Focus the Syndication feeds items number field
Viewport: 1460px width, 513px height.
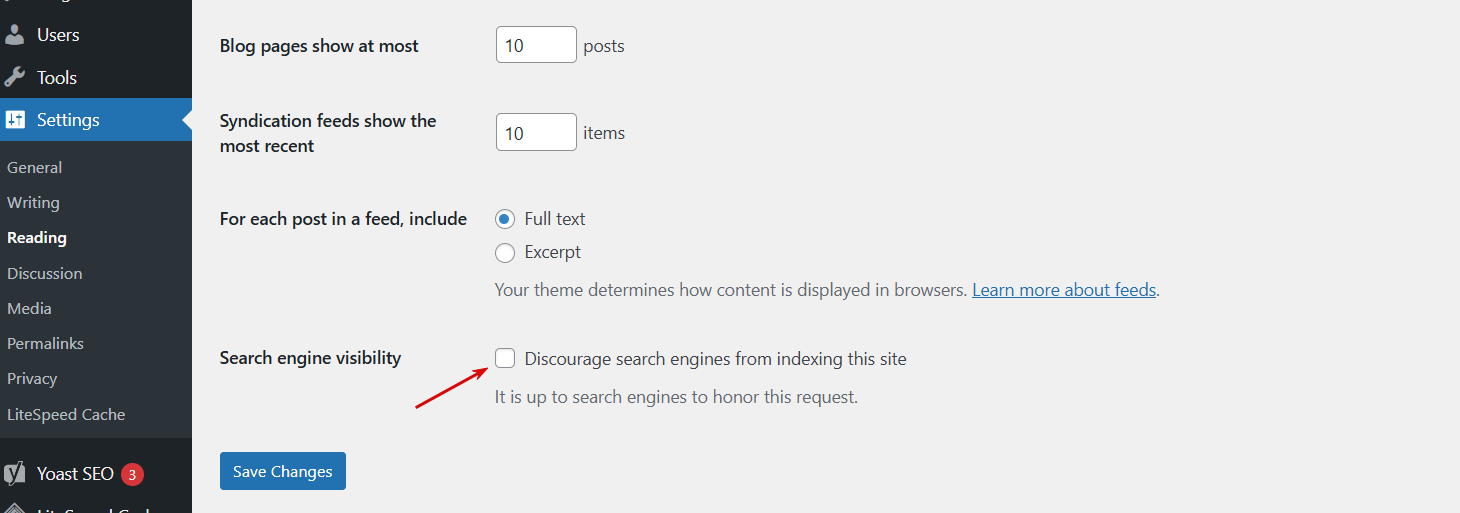536,132
